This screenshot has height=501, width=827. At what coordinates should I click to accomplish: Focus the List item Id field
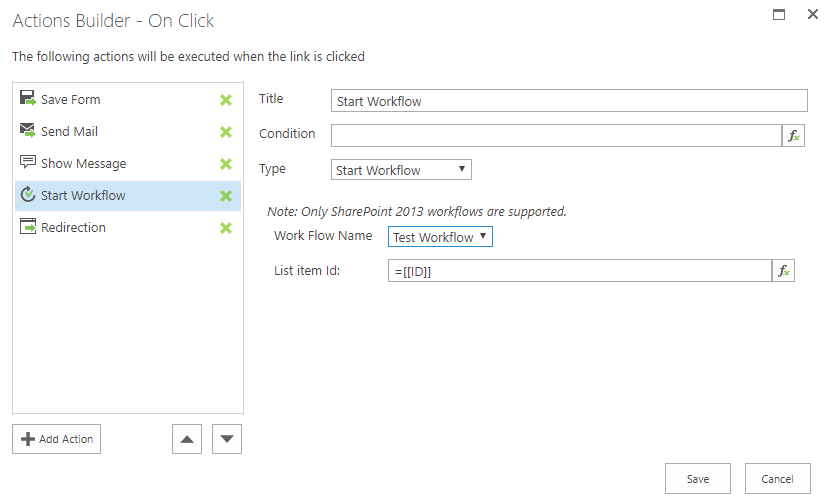[579, 271]
